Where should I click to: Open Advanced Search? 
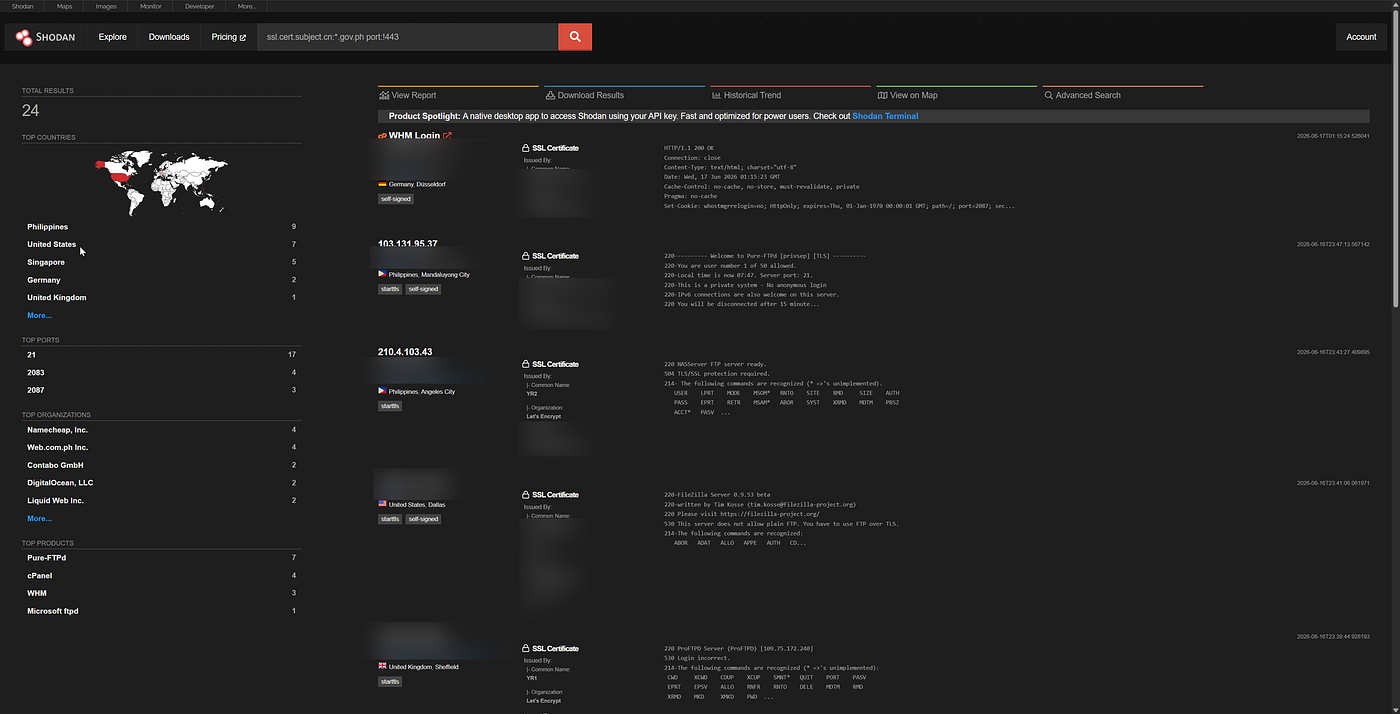pos(1082,95)
